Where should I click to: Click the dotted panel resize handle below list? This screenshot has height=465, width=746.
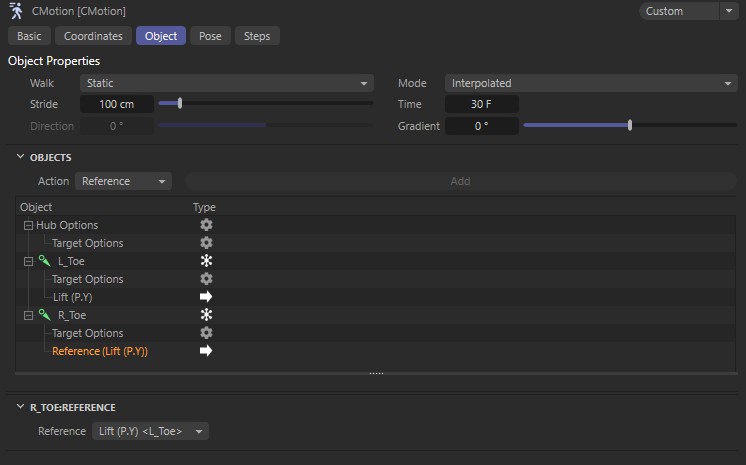click(376, 374)
